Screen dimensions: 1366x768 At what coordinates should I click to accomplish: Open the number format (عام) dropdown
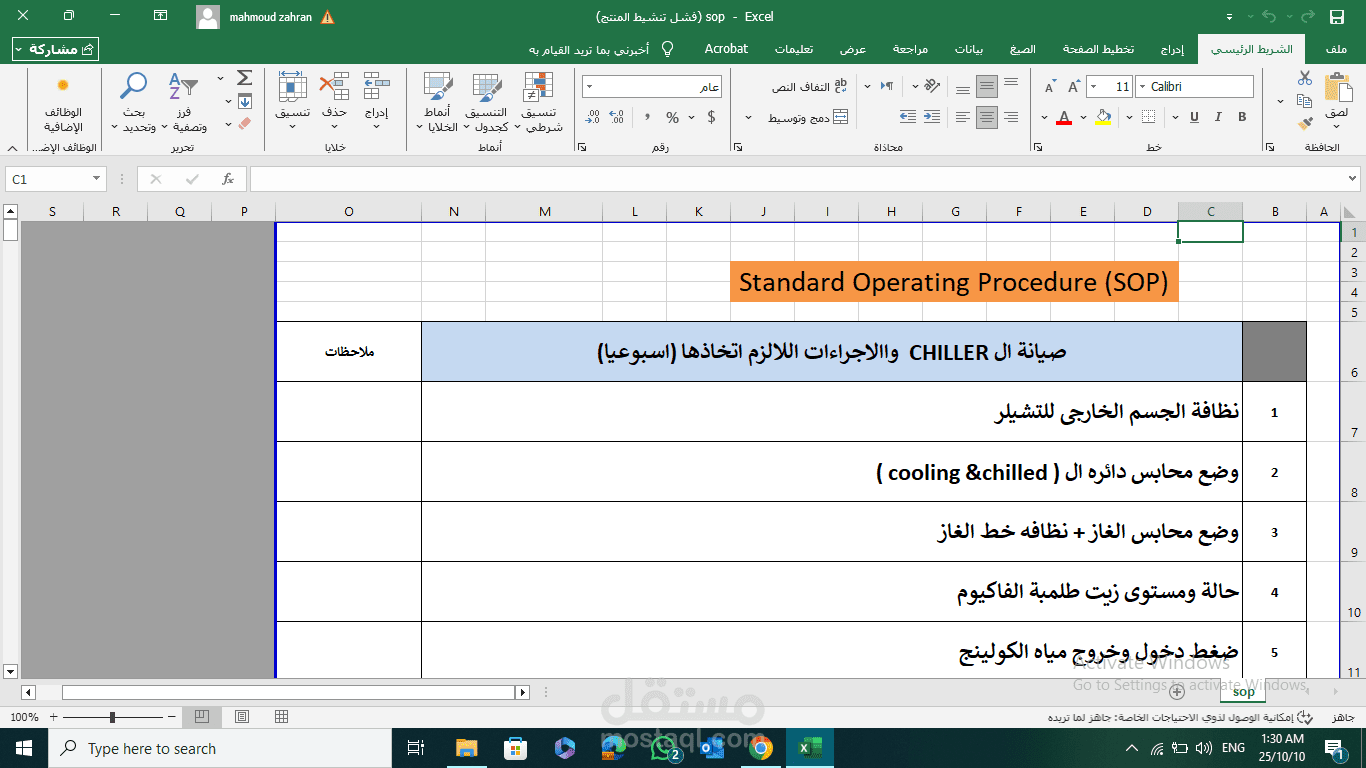591,87
